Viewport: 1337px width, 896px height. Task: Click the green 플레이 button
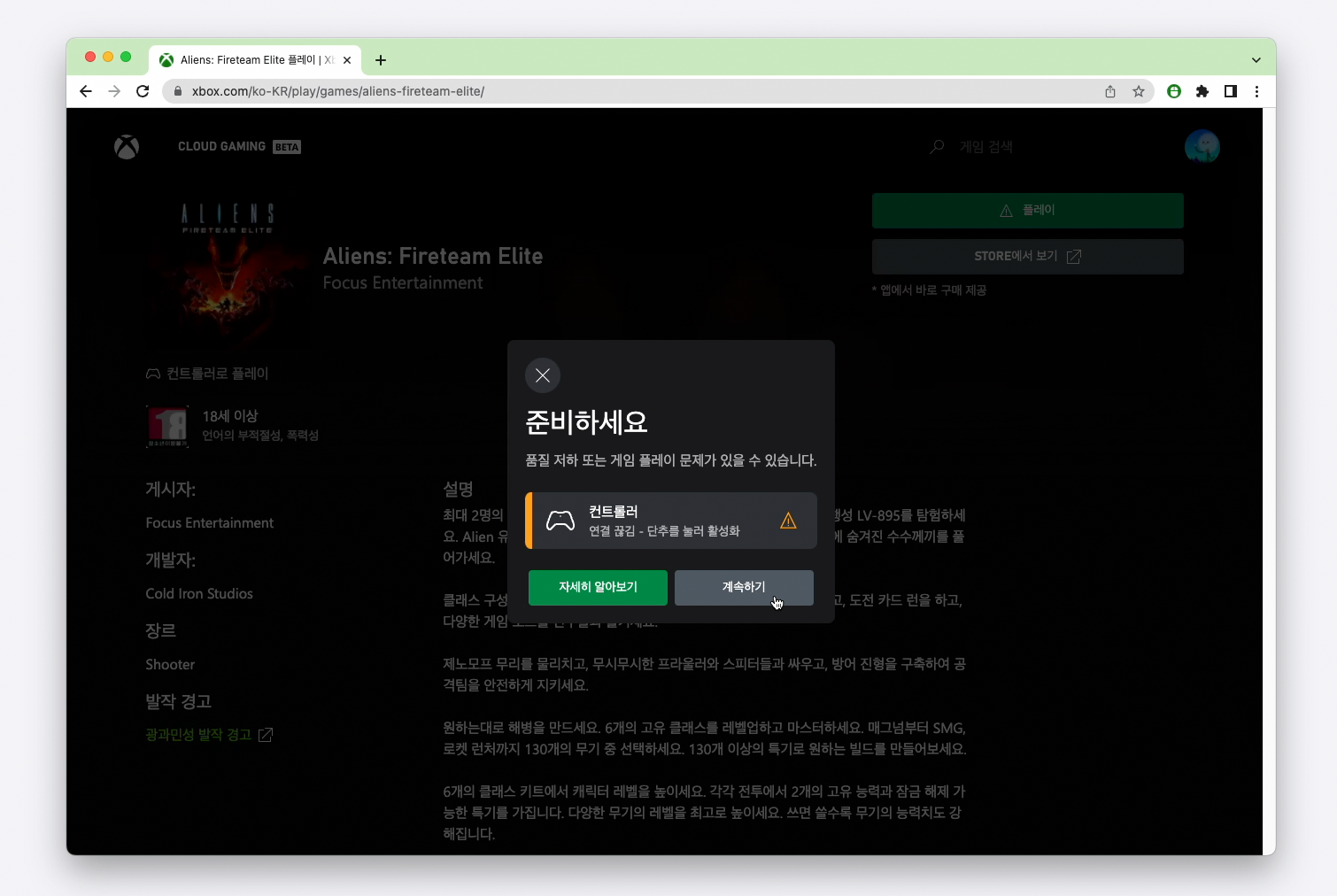tap(1028, 211)
